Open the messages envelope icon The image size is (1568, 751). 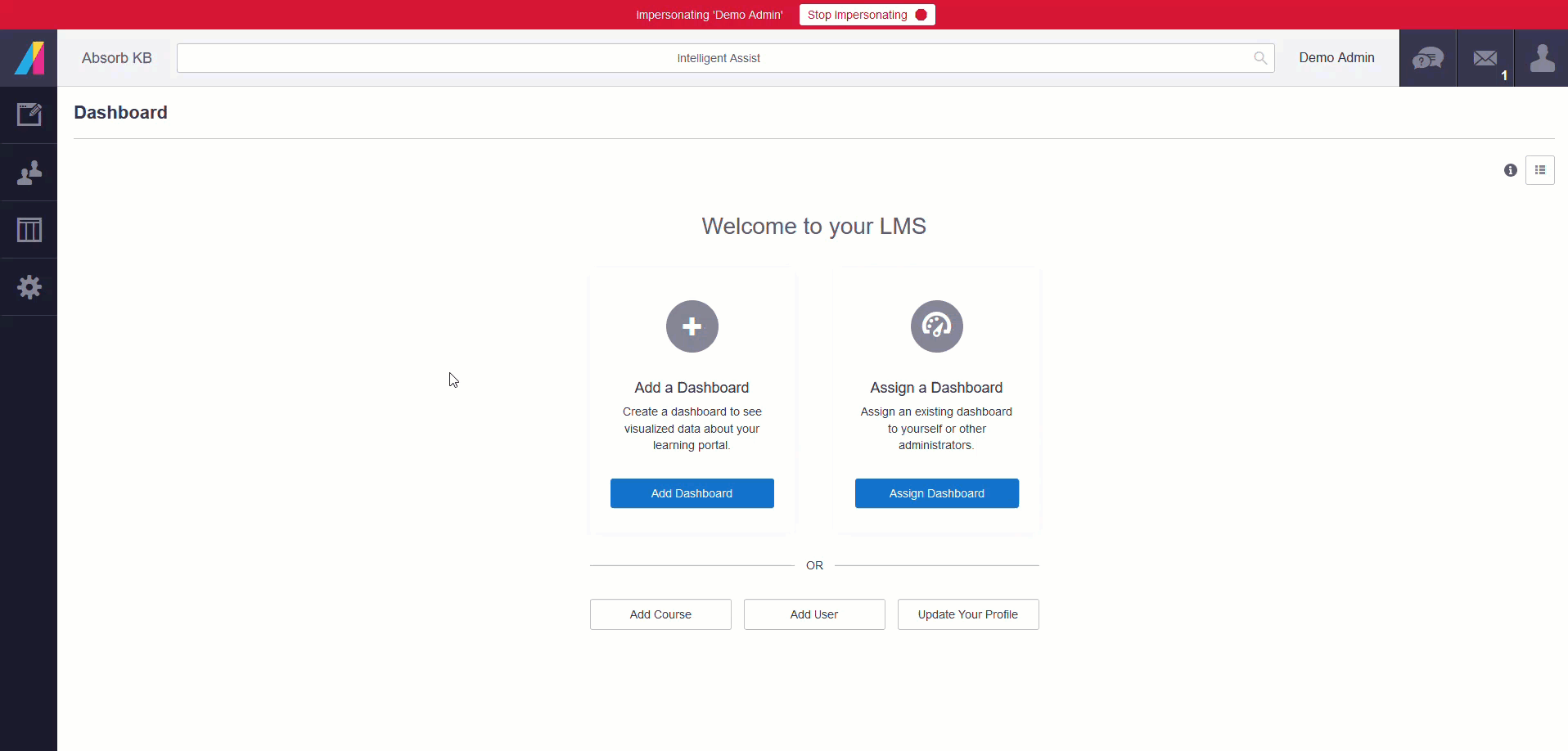(1485, 58)
